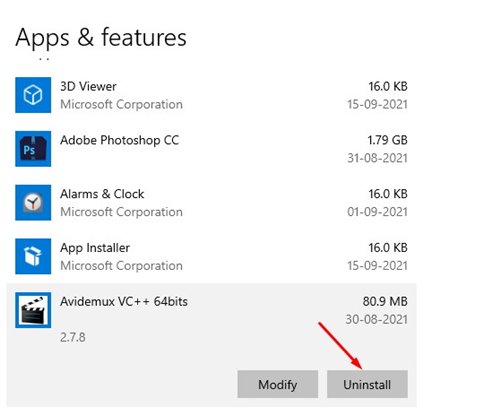Select the 3D Viewer app entry name
This screenshot has height=415, width=500.
(x=88, y=86)
